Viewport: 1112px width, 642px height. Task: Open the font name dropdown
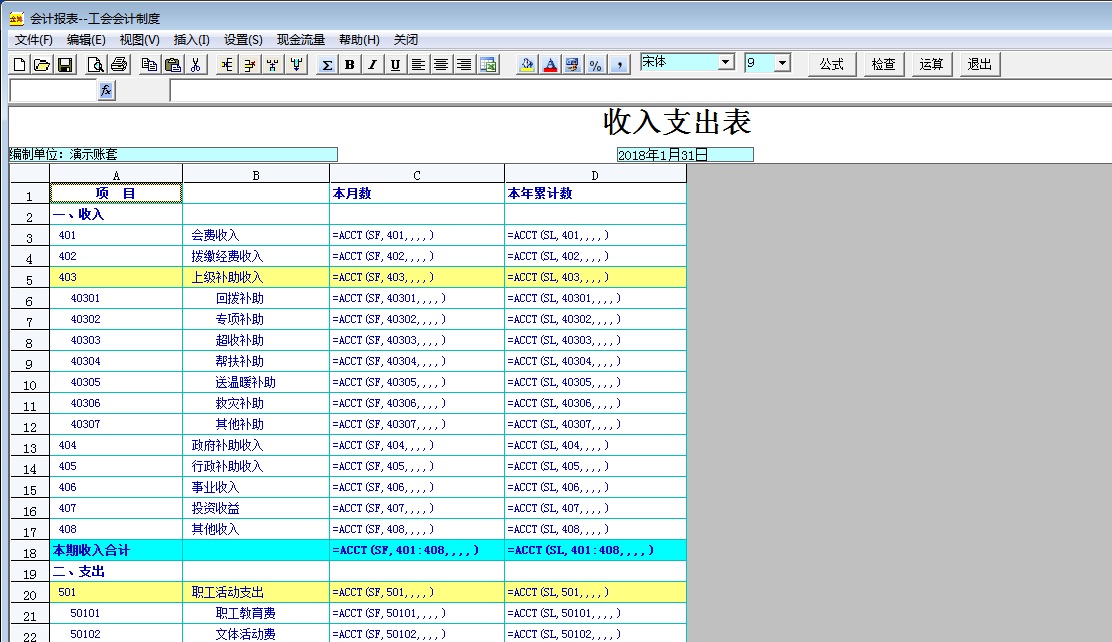tap(725, 62)
